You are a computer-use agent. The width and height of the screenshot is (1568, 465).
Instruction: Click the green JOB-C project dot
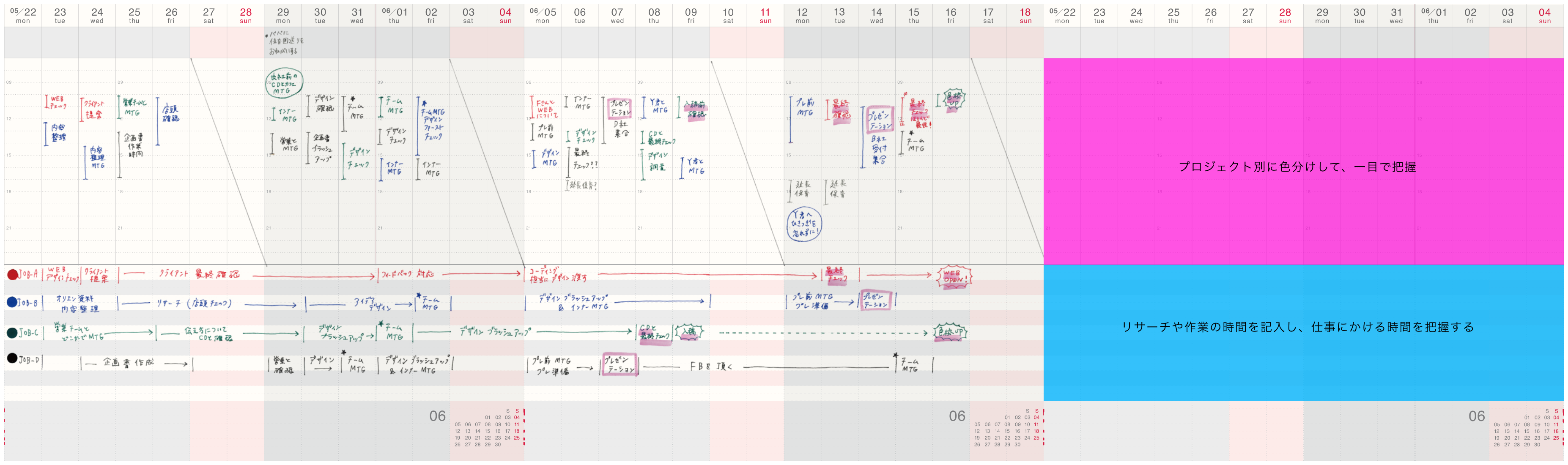click(x=11, y=332)
